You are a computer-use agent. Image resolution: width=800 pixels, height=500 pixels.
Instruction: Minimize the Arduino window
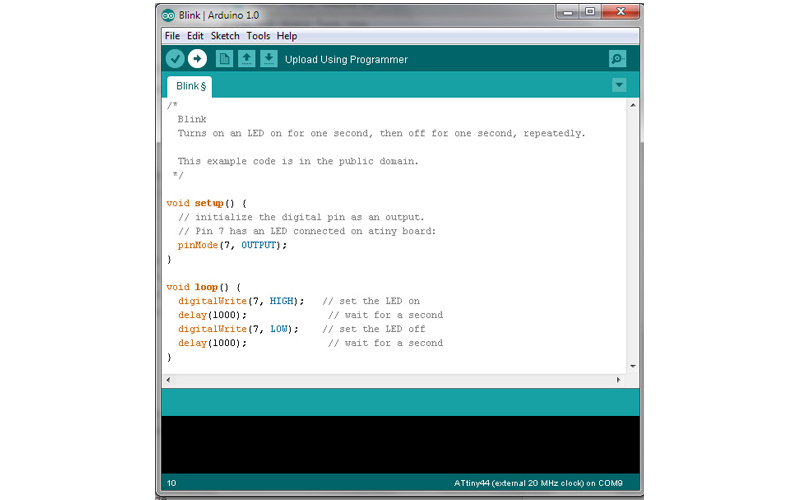[x=568, y=12]
